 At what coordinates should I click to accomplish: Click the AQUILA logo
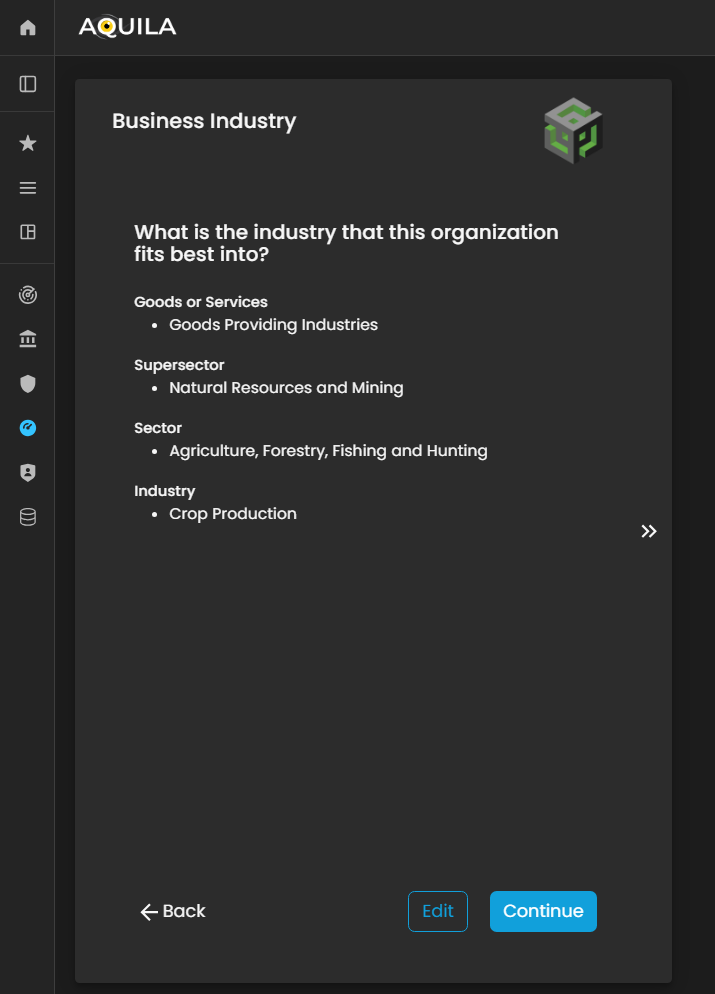point(127,27)
